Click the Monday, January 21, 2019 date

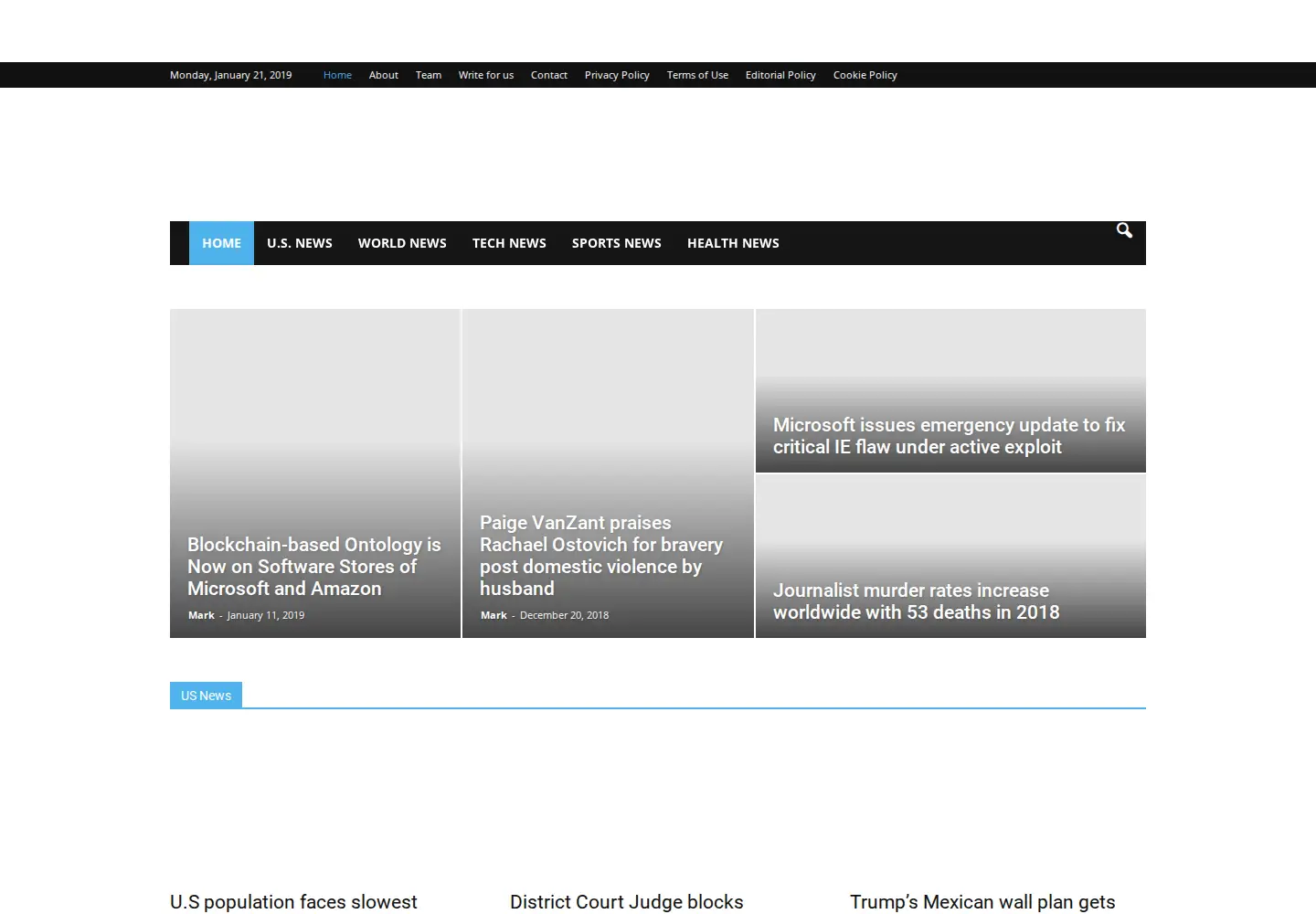tap(230, 75)
